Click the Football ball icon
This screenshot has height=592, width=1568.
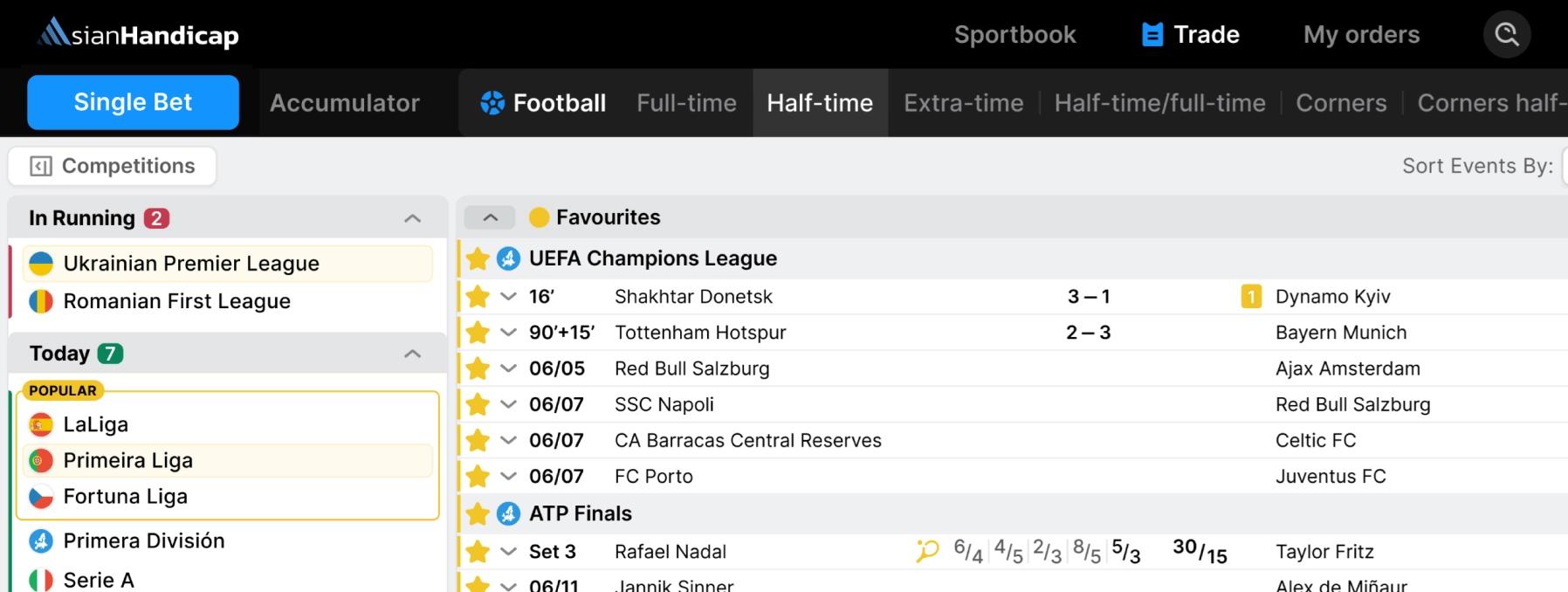[492, 103]
